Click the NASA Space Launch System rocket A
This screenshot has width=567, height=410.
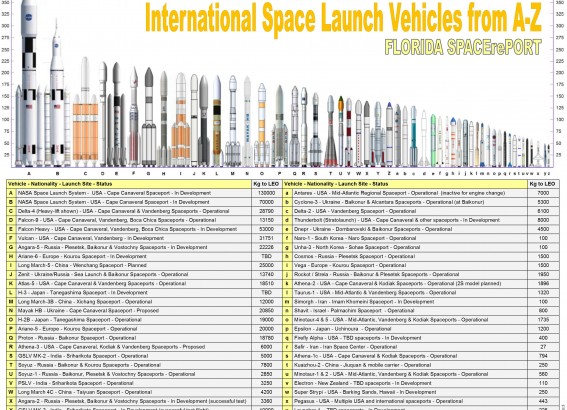pos(29,83)
